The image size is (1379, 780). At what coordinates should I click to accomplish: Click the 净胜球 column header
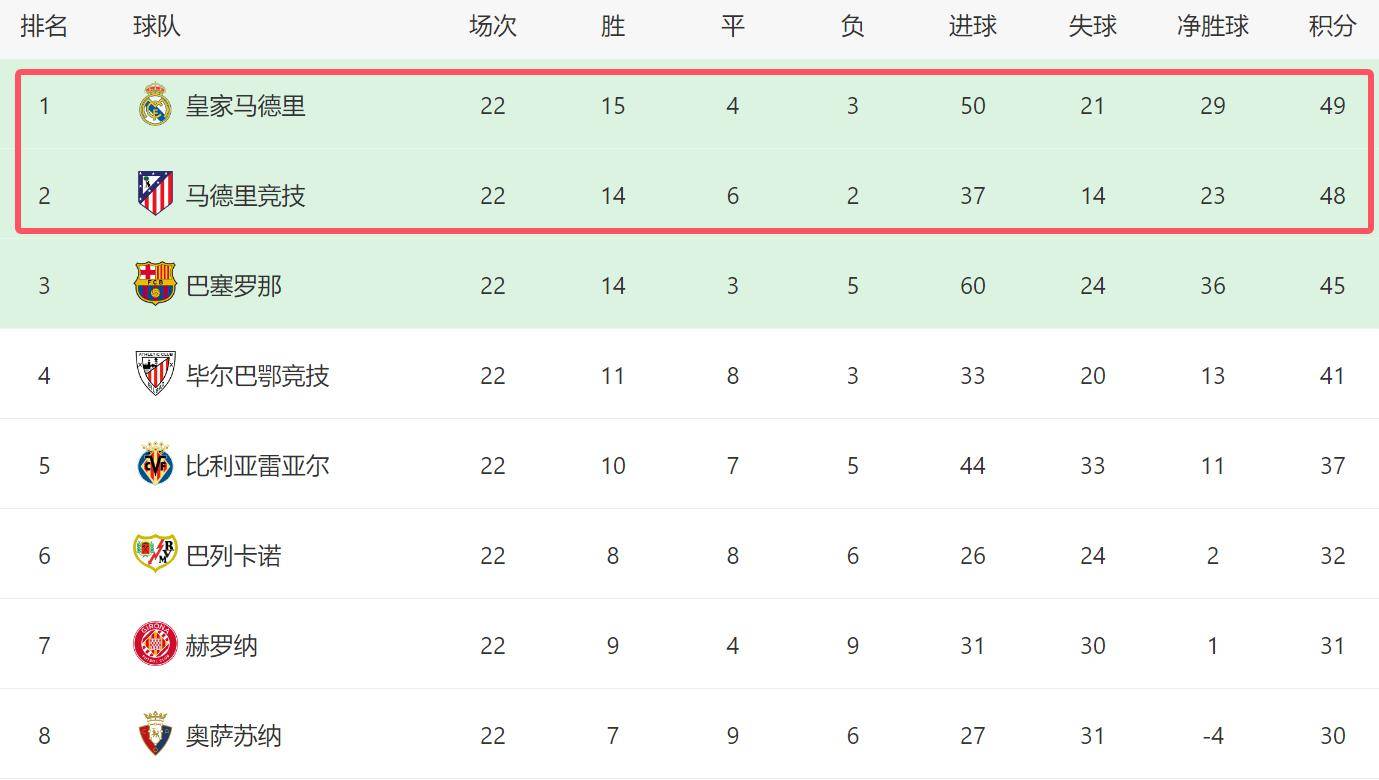click(1212, 26)
